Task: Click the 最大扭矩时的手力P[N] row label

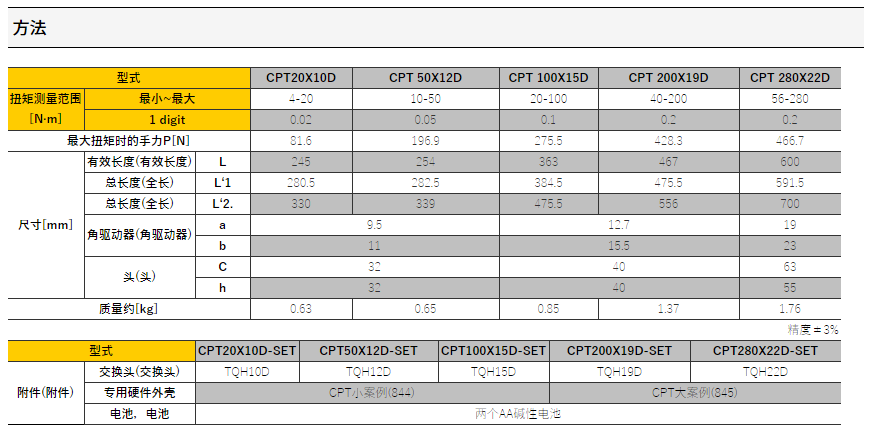Action: [x=128, y=140]
